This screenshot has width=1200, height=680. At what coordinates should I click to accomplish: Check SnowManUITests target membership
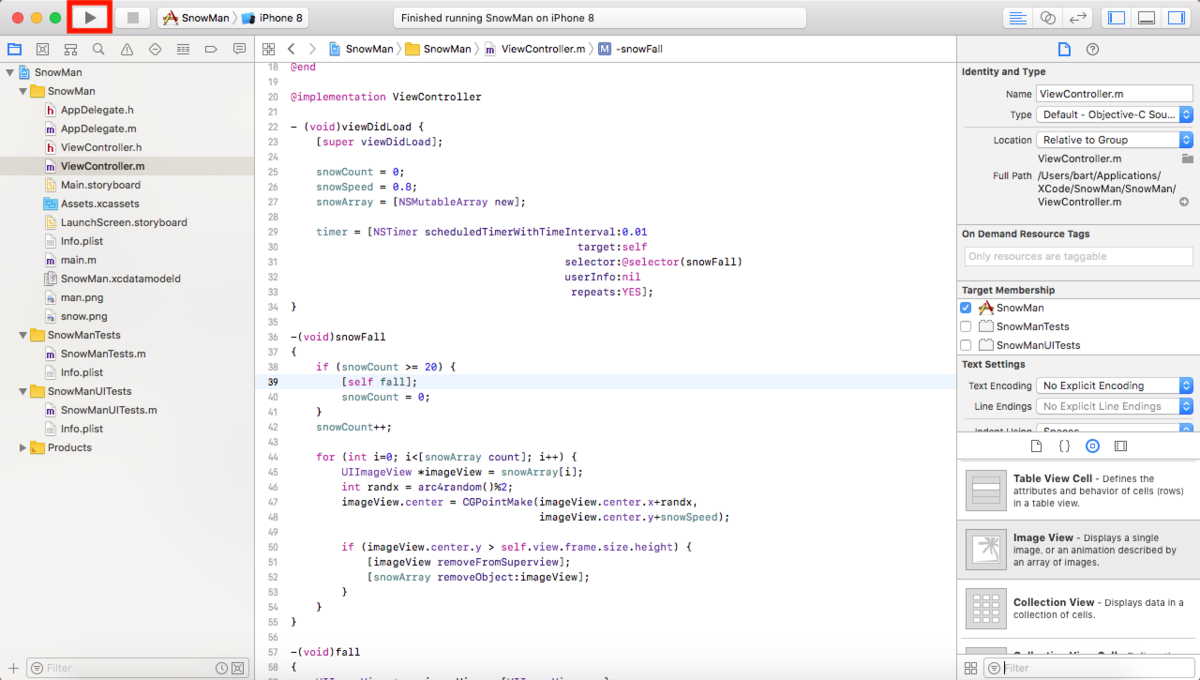point(966,345)
